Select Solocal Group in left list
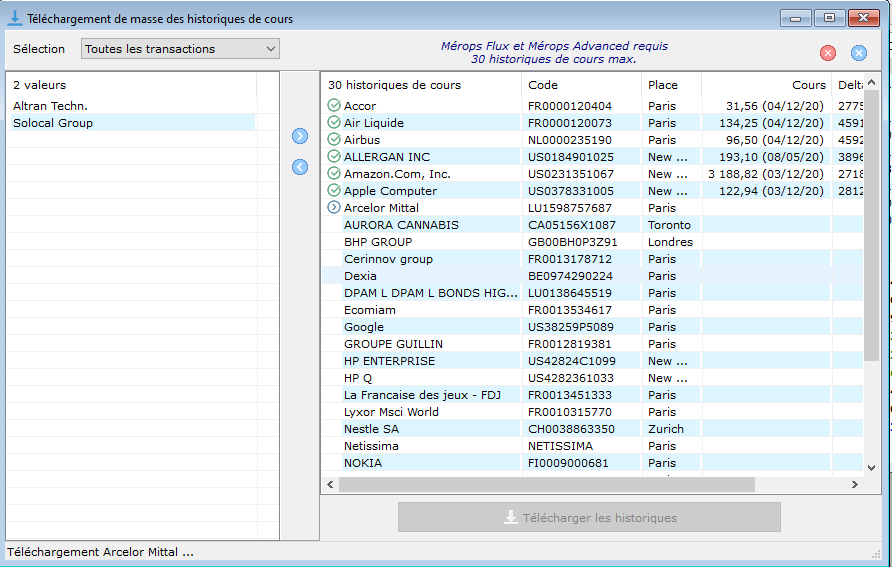The height and width of the screenshot is (567, 892). (x=133, y=123)
